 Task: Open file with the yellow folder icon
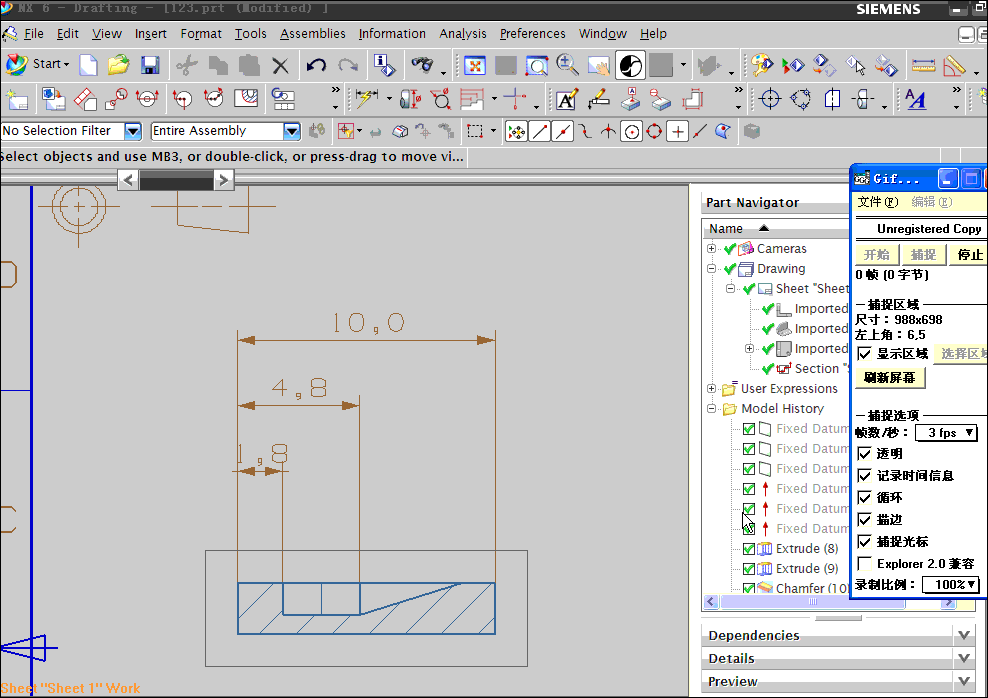click(x=119, y=65)
